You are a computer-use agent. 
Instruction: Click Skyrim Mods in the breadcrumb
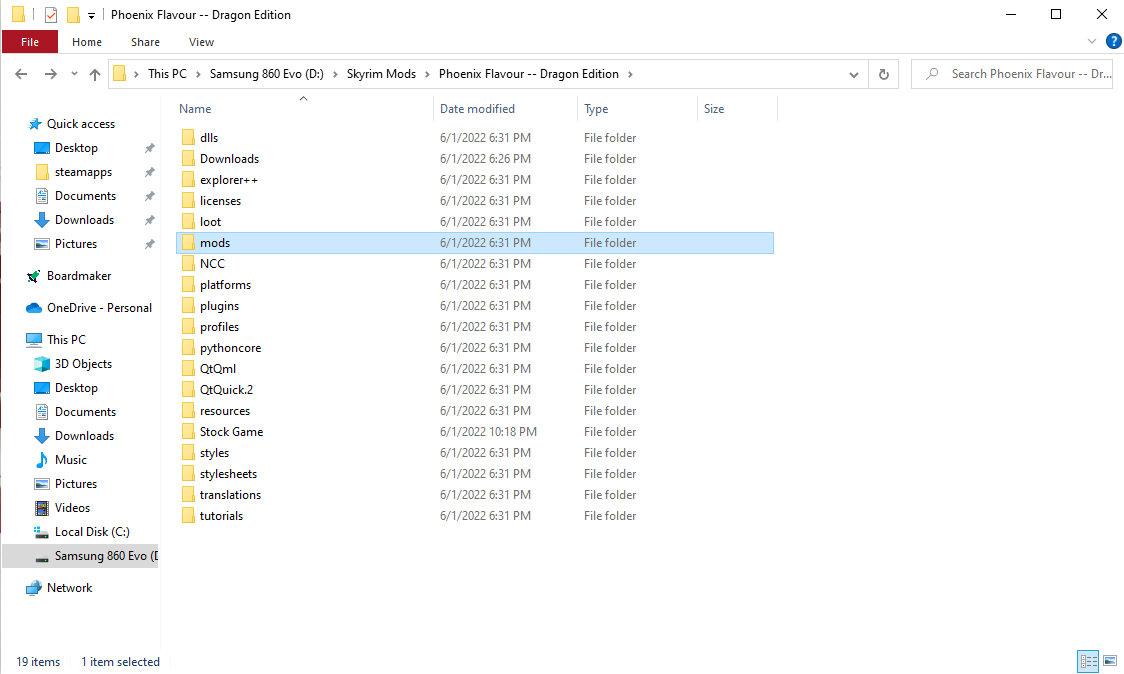[381, 74]
